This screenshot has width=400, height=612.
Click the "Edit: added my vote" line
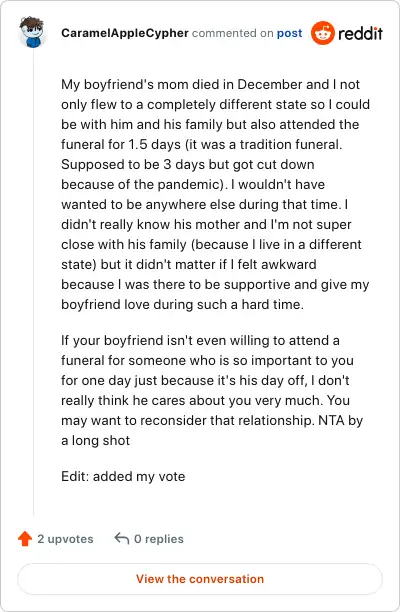123,477
